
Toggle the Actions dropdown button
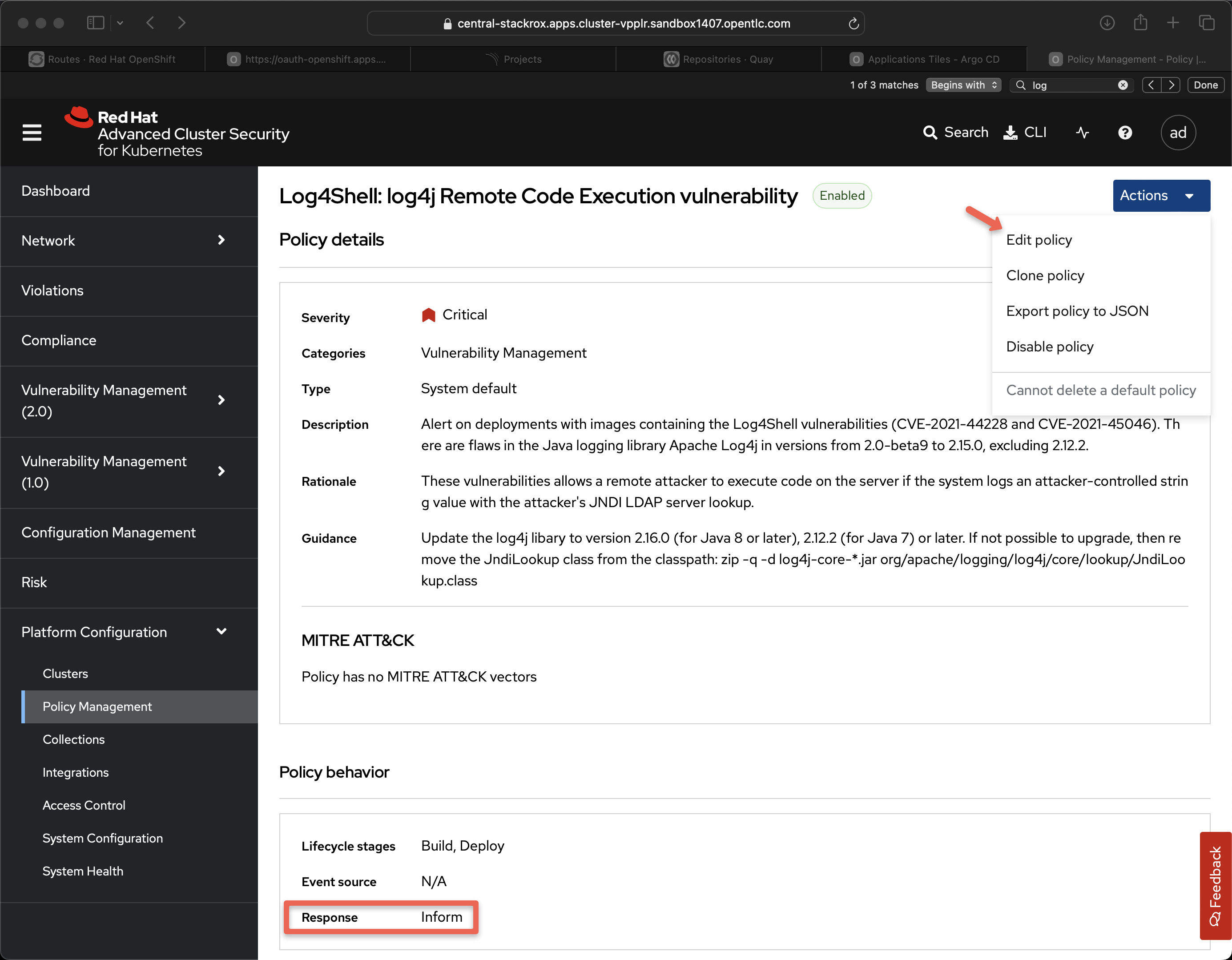click(1160, 196)
